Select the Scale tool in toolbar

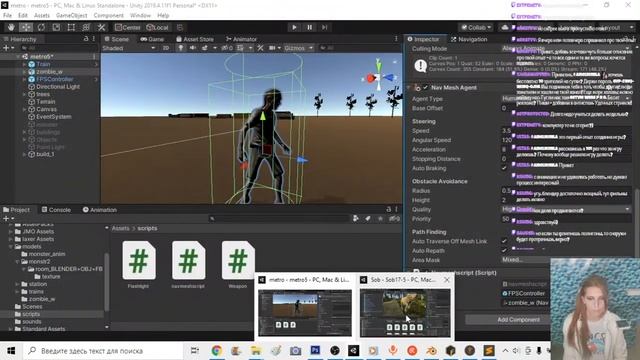click(x=56, y=27)
